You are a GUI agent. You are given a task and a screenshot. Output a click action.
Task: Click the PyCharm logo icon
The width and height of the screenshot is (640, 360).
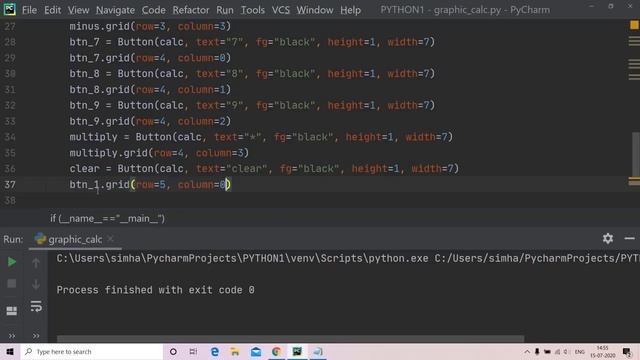click(x=9, y=9)
